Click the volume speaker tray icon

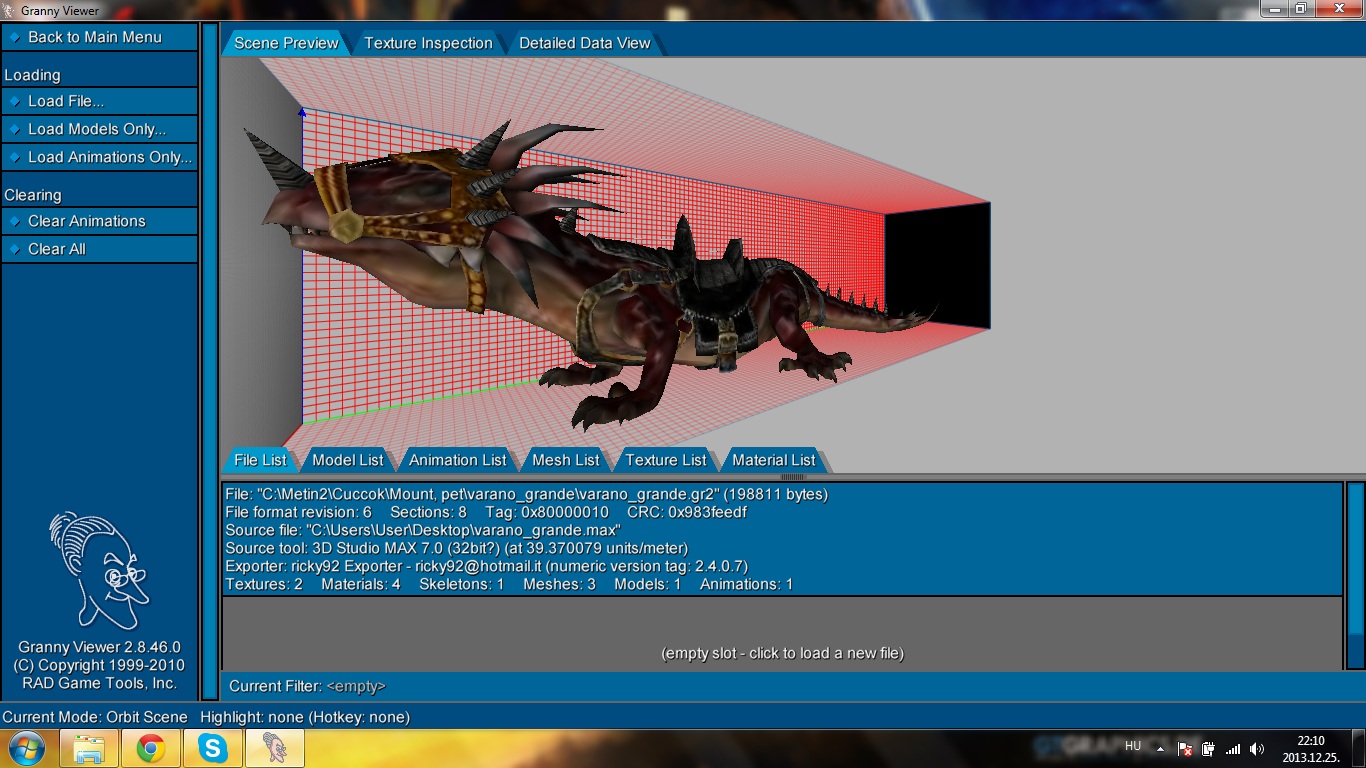click(1257, 749)
